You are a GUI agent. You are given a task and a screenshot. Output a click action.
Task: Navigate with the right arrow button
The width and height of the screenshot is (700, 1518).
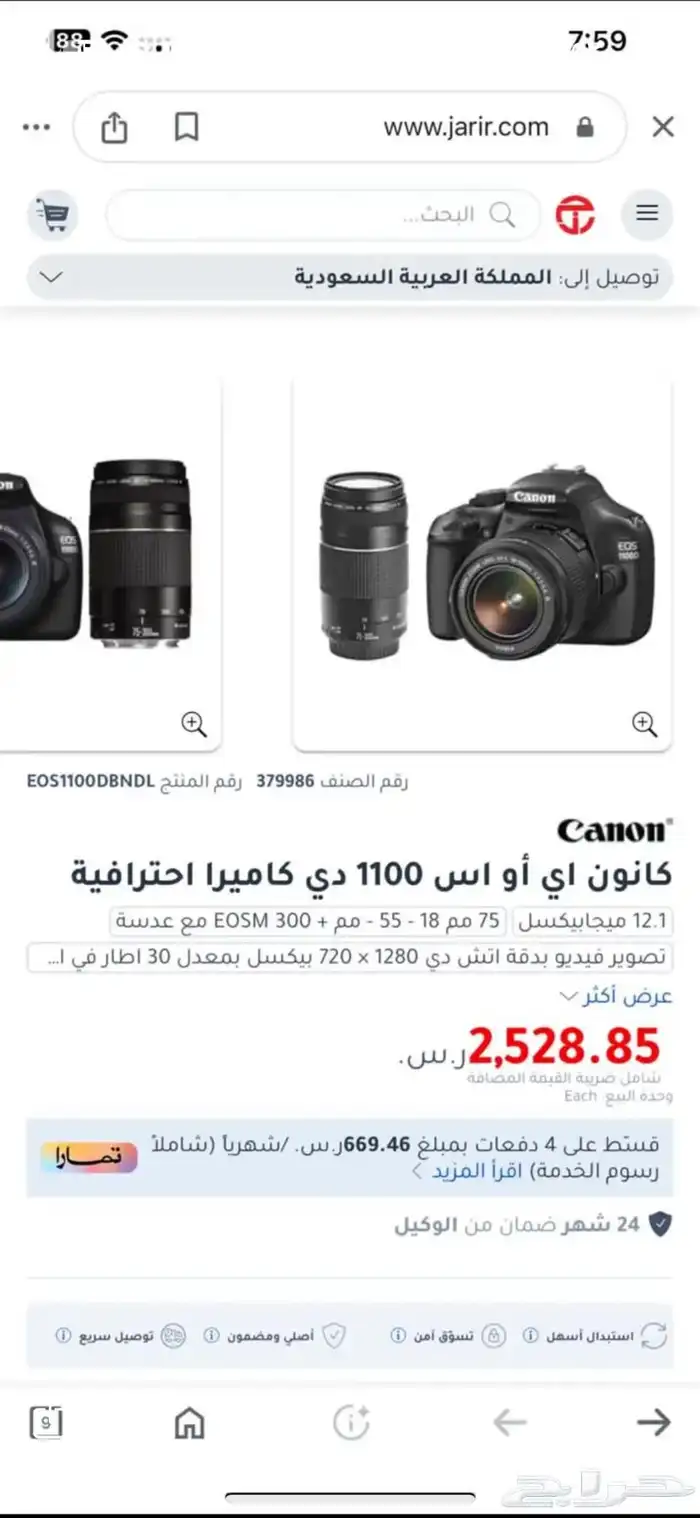654,1422
